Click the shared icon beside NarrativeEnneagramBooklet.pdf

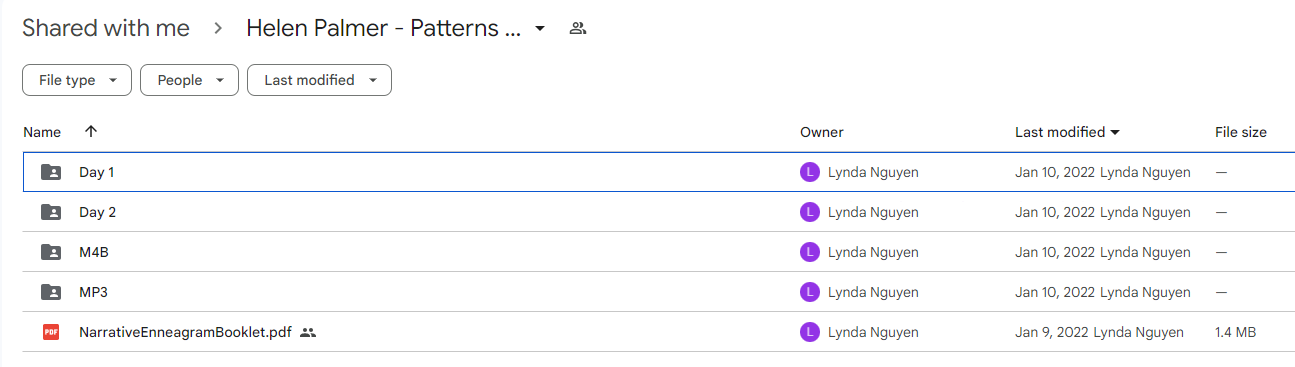click(x=308, y=332)
